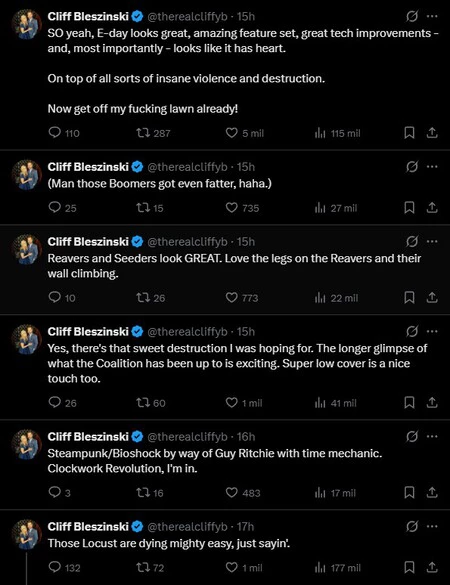Bookmark the Reavers and Seeders tweet

coord(409,297)
